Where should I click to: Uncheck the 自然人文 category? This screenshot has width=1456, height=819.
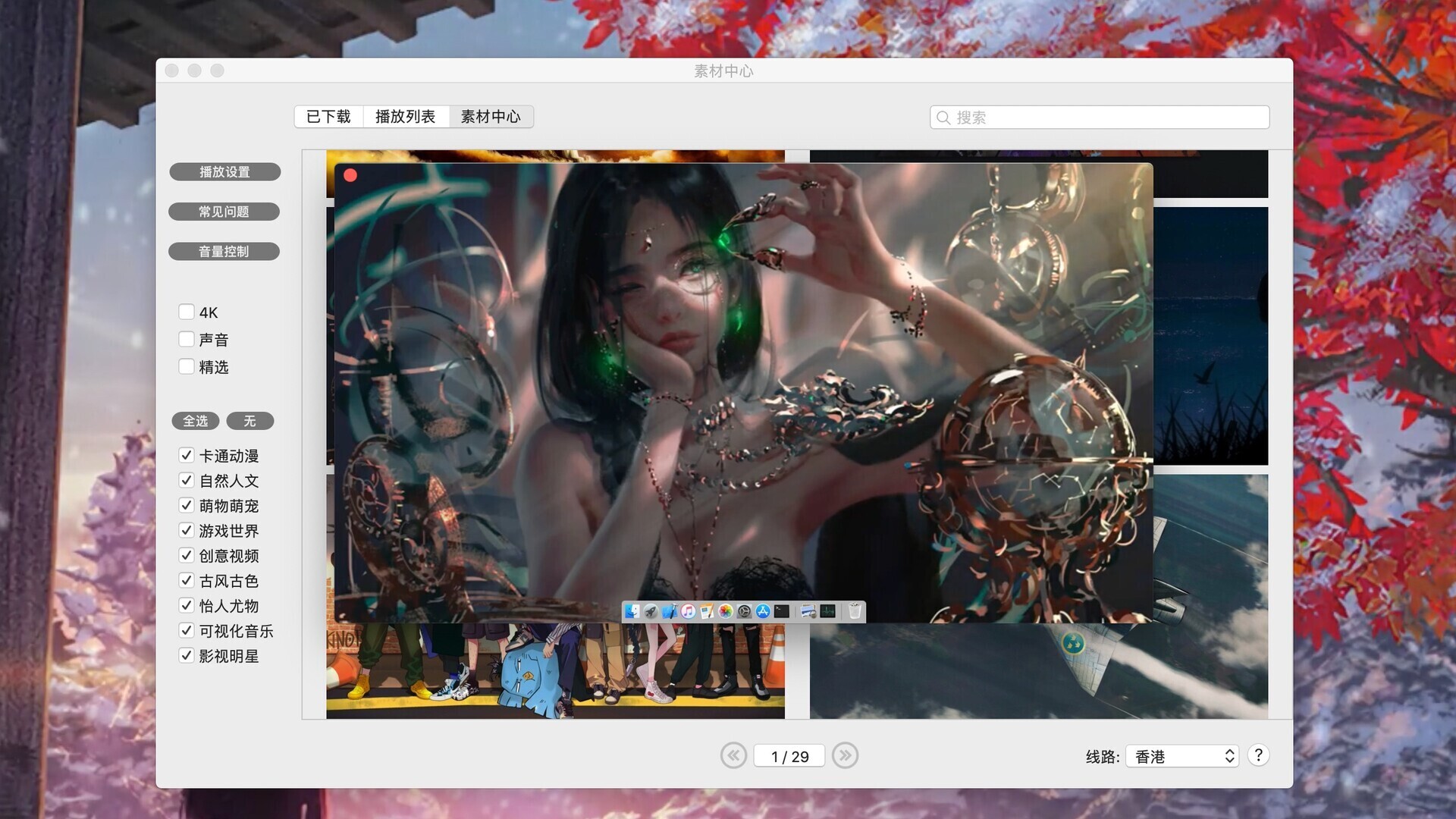(x=187, y=480)
